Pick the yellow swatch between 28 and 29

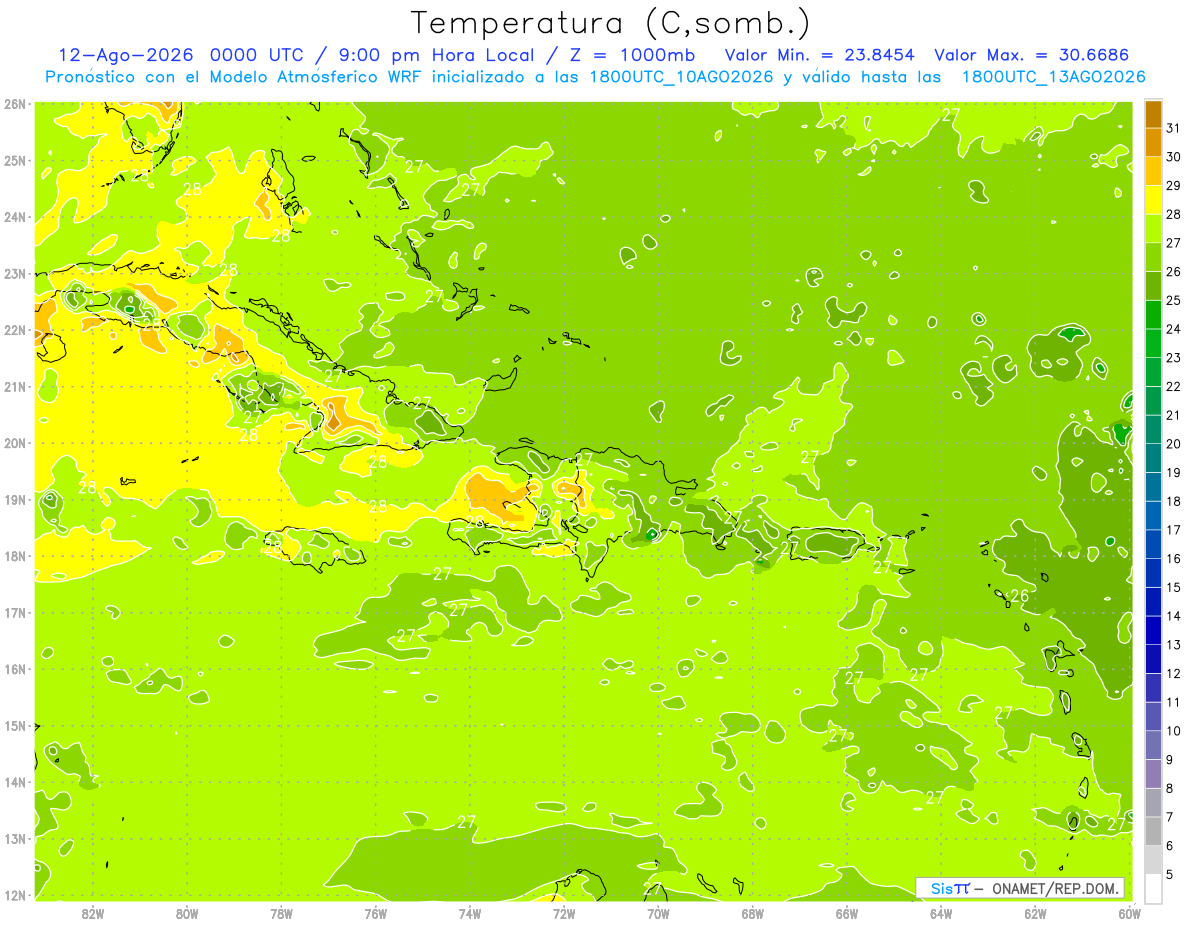1152,199
